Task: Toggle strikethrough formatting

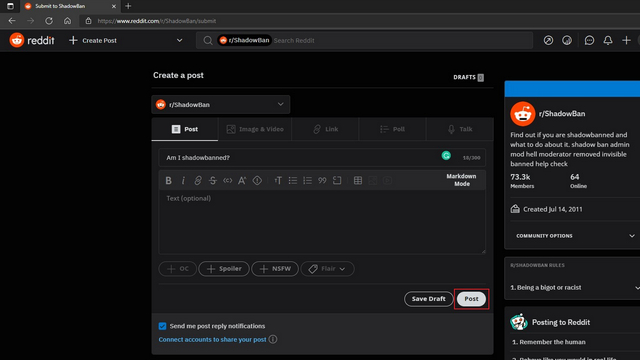Action: 213,180
